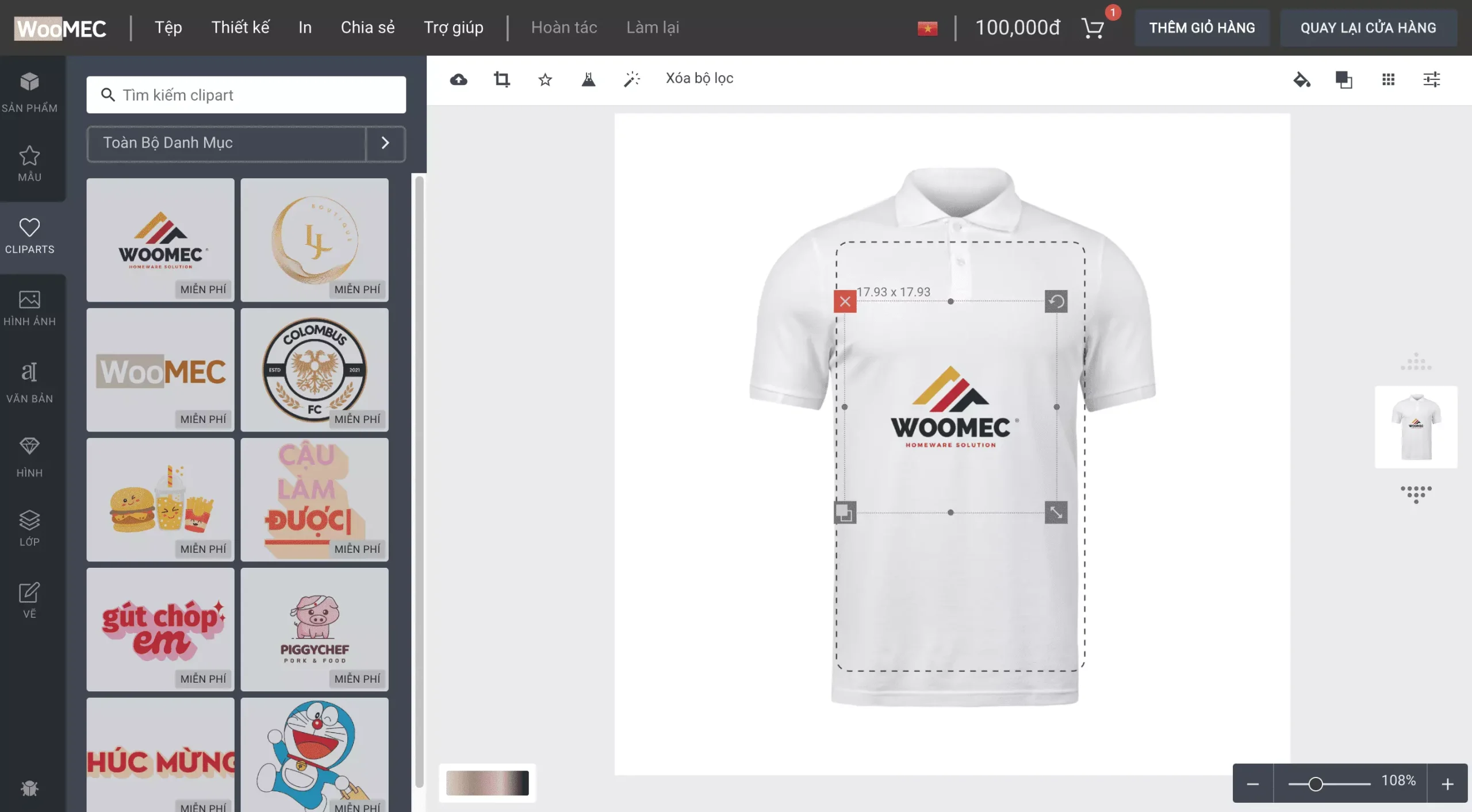Delete the selected logo with red X
This screenshot has height=812, width=1472.
click(845, 301)
